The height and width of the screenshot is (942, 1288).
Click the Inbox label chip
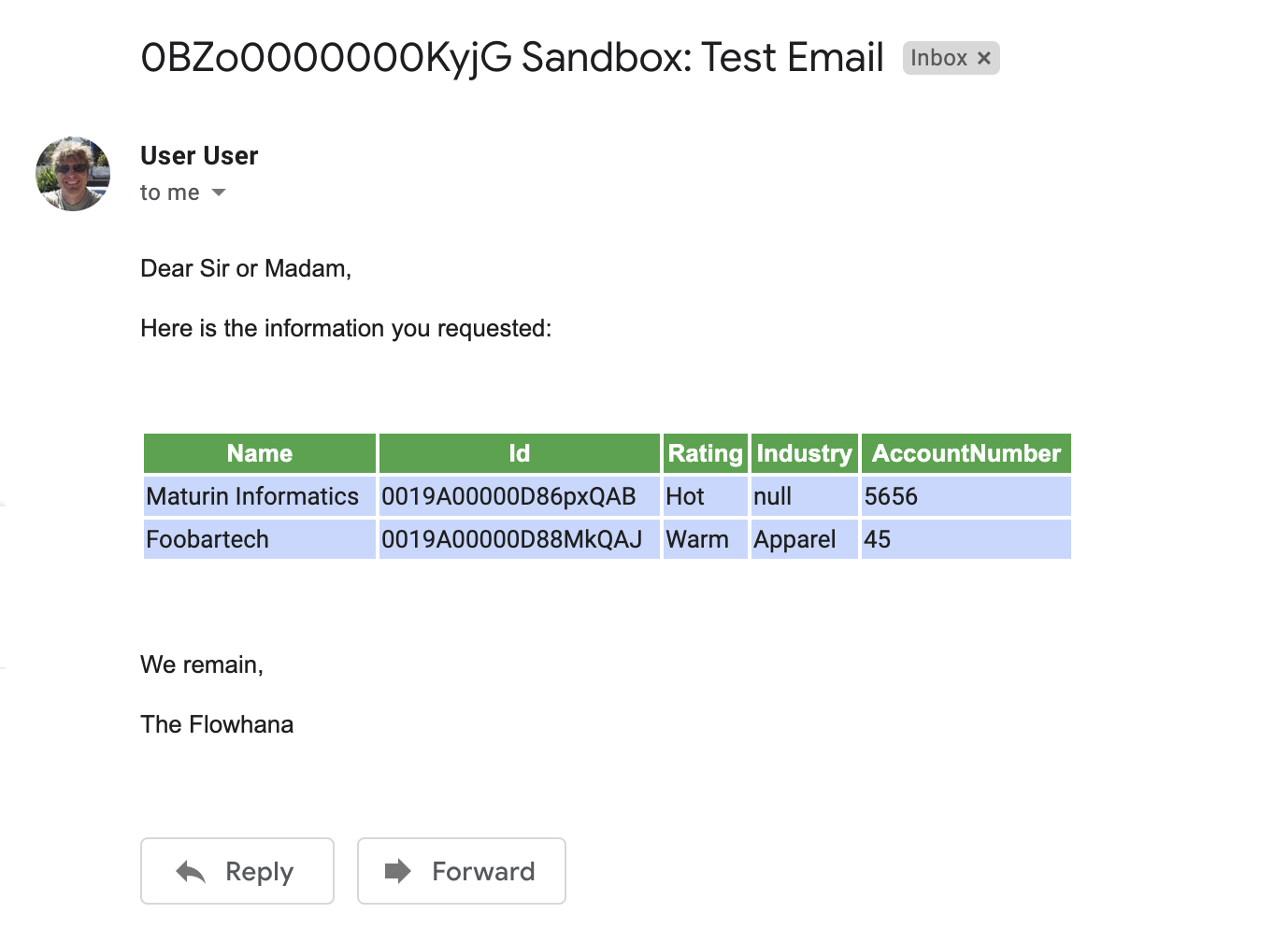939,58
